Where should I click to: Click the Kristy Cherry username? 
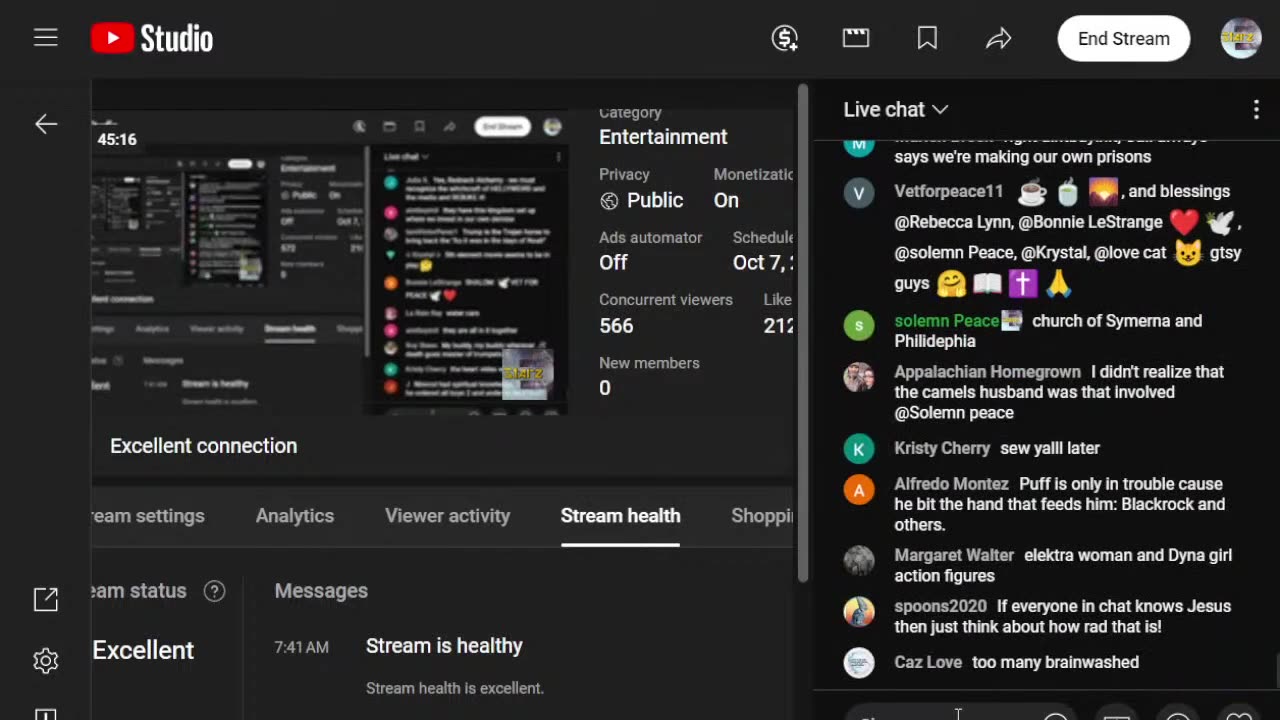pos(942,448)
